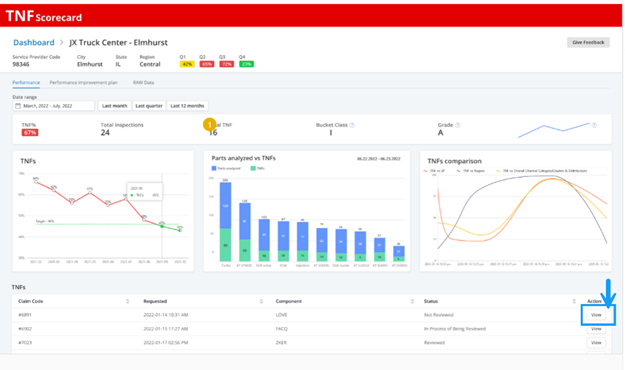Click the red Q2 65% quarter badge
Image resolution: width=625 pixels, height=370 pixels.
(206, 64)
